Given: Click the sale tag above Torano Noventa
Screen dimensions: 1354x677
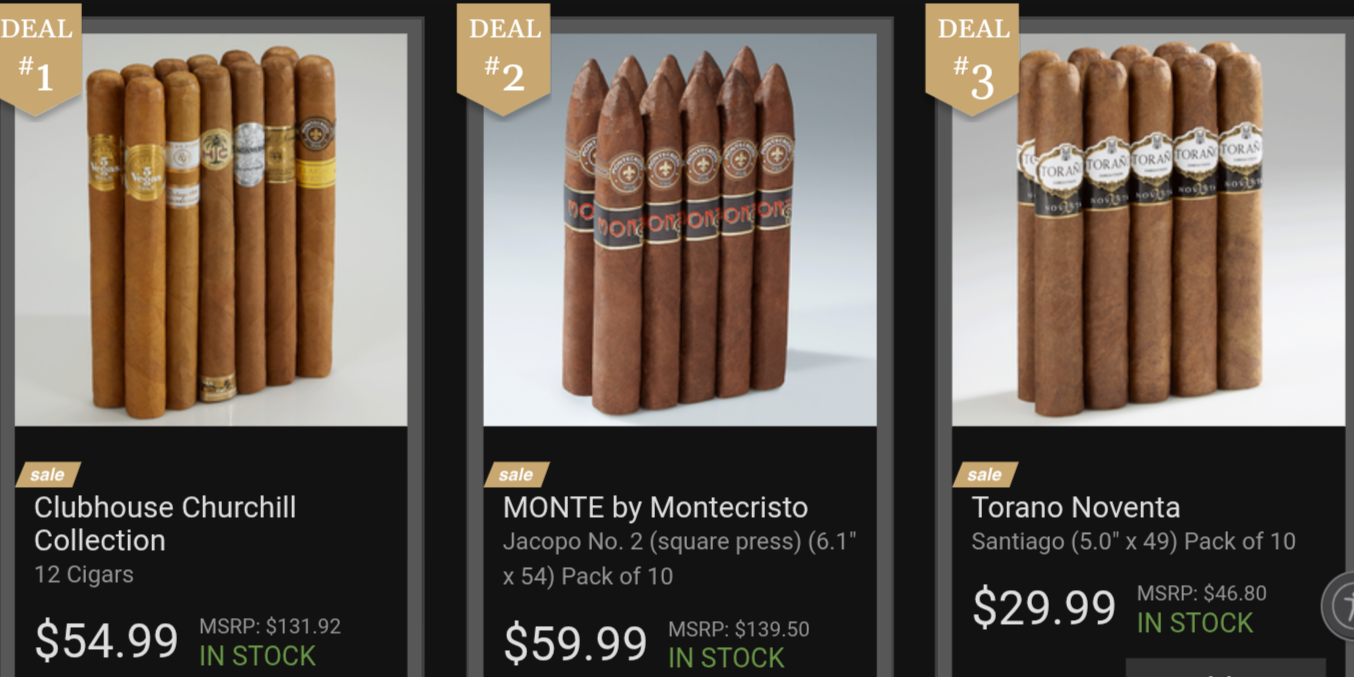Looking at the screenshot, I should pyautogui.click(x=984, y=474).
